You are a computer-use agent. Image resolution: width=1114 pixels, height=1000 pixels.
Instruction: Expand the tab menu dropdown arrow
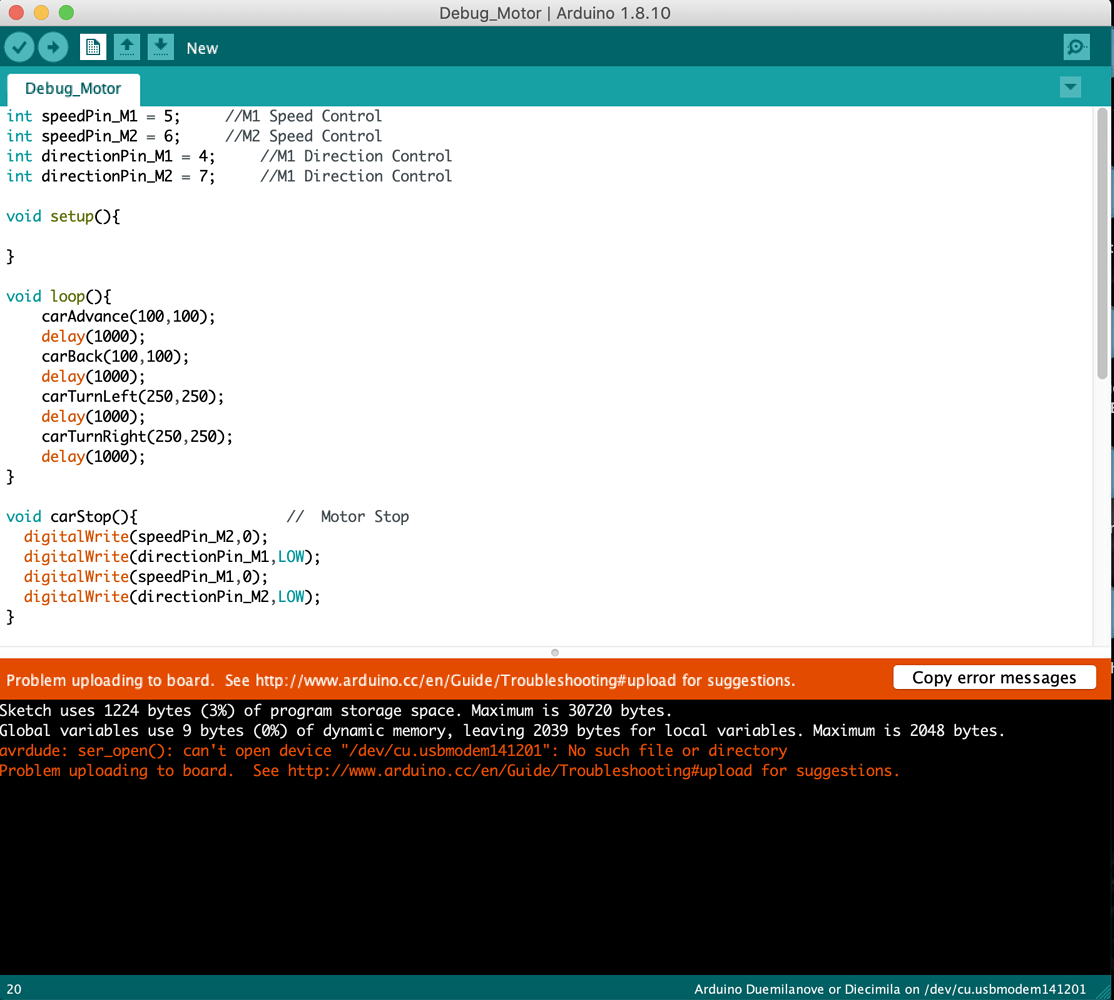coord(1070,87)
